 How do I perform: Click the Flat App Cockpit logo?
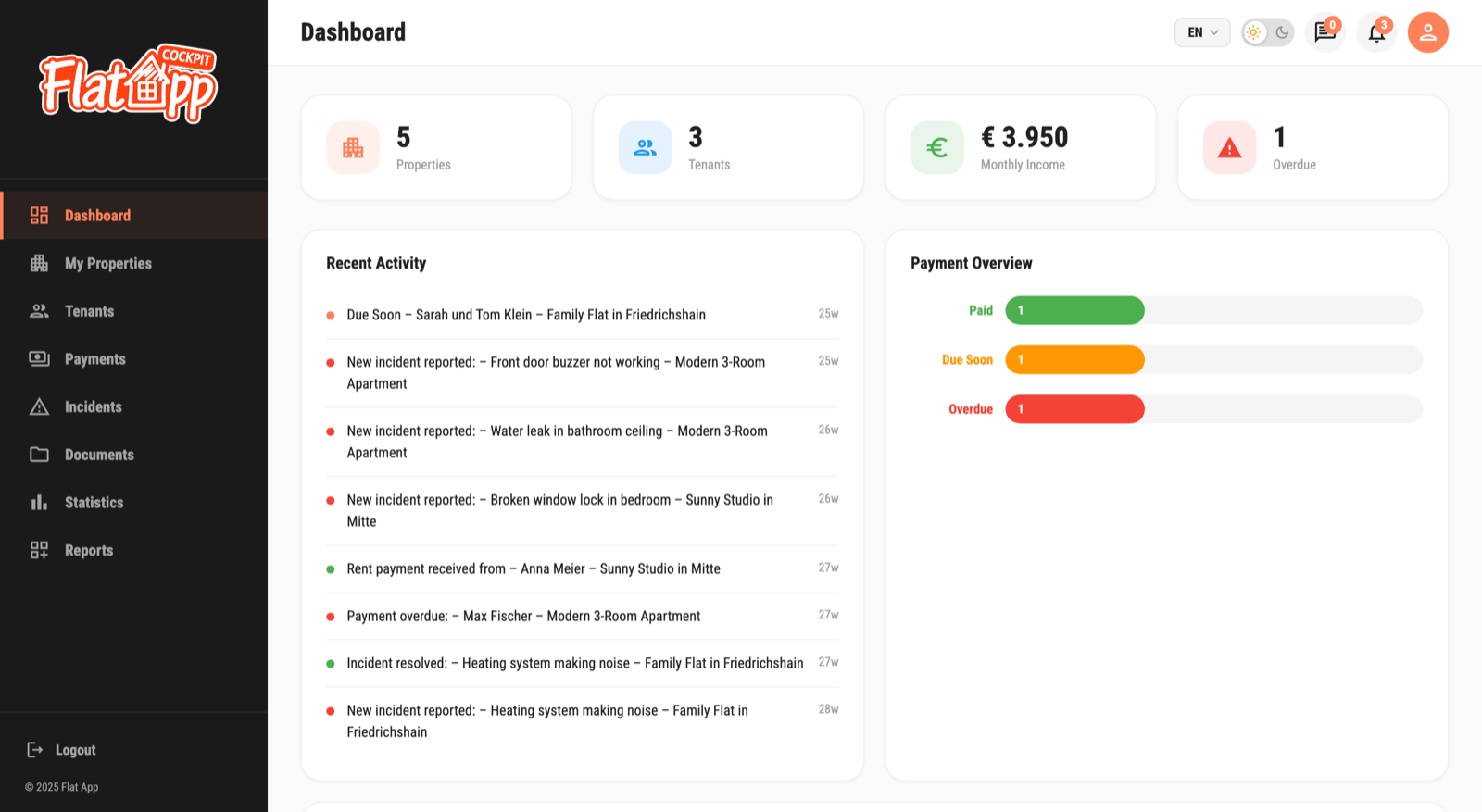point(128,84)
